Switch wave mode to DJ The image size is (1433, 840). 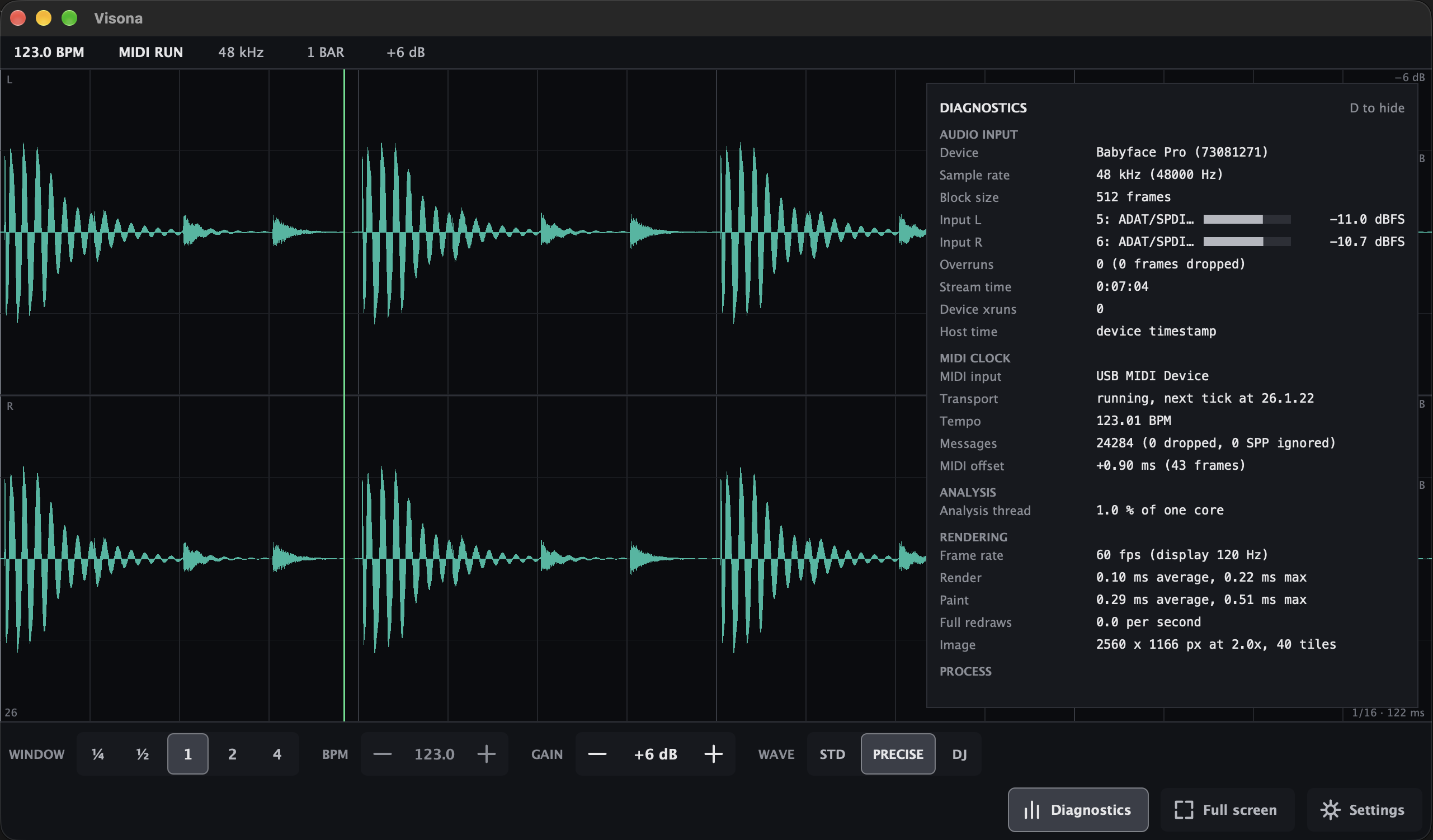[959, 754]
